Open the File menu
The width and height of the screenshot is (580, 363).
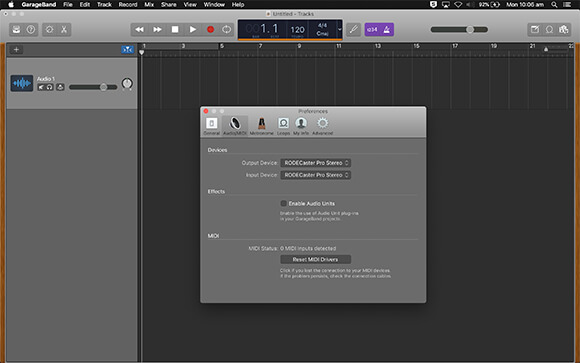click(x=68, y=4)
